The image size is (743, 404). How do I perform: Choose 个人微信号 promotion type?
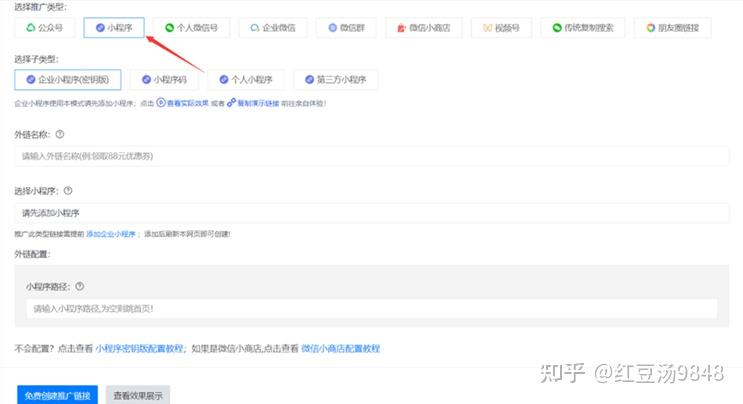point(191,28)
